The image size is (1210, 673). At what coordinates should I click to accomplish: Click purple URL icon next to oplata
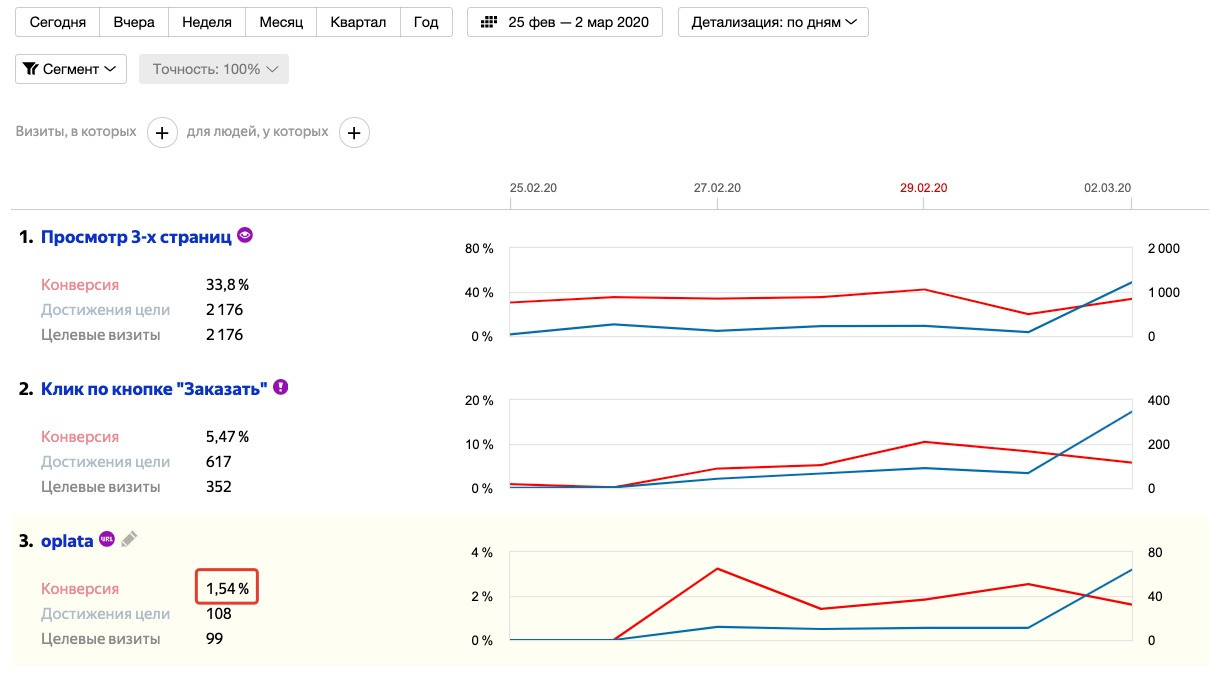click(107, 539)
